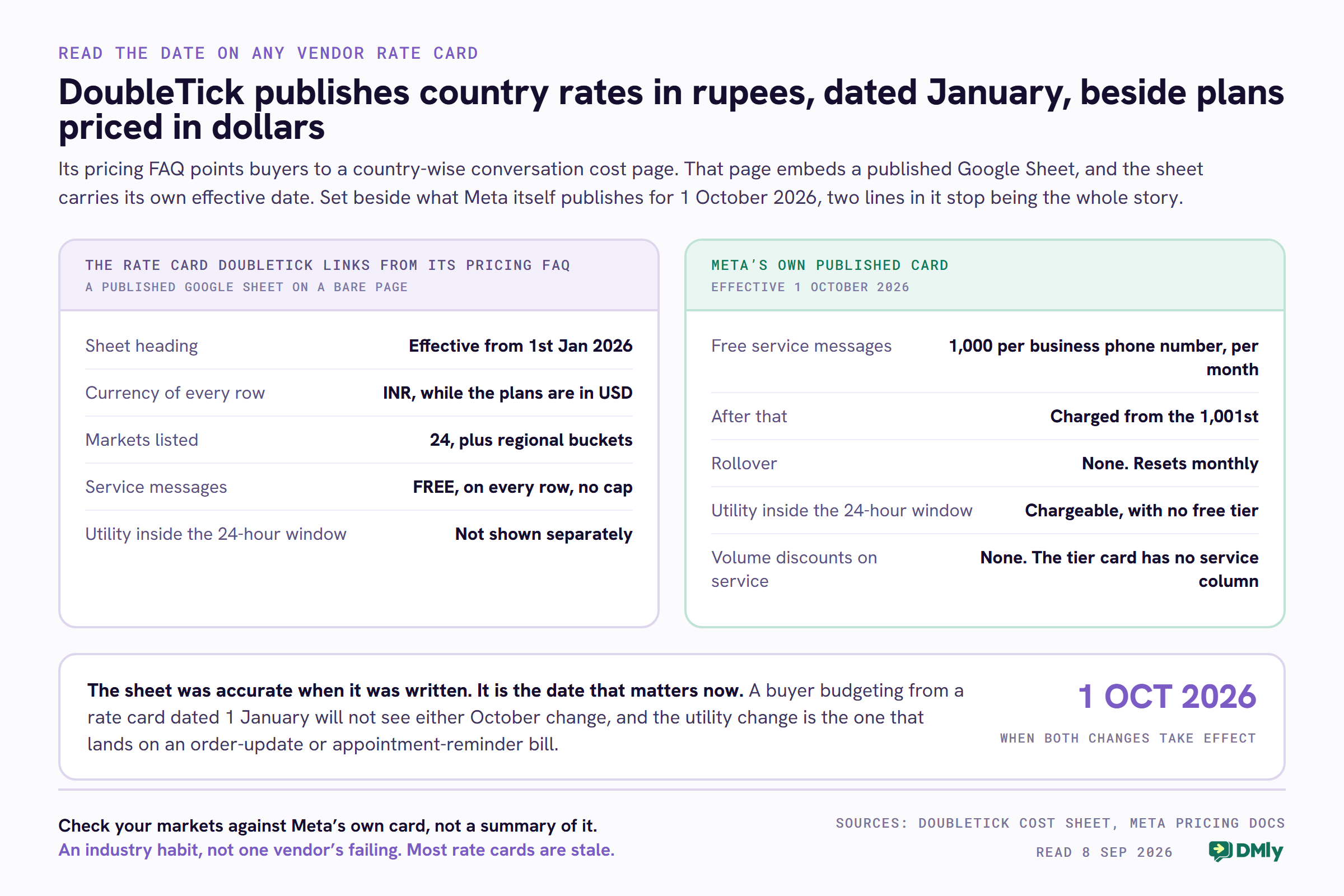Click 'Utility inside the 24-hour window' in DoubleTick card

(x=216, y=534)
